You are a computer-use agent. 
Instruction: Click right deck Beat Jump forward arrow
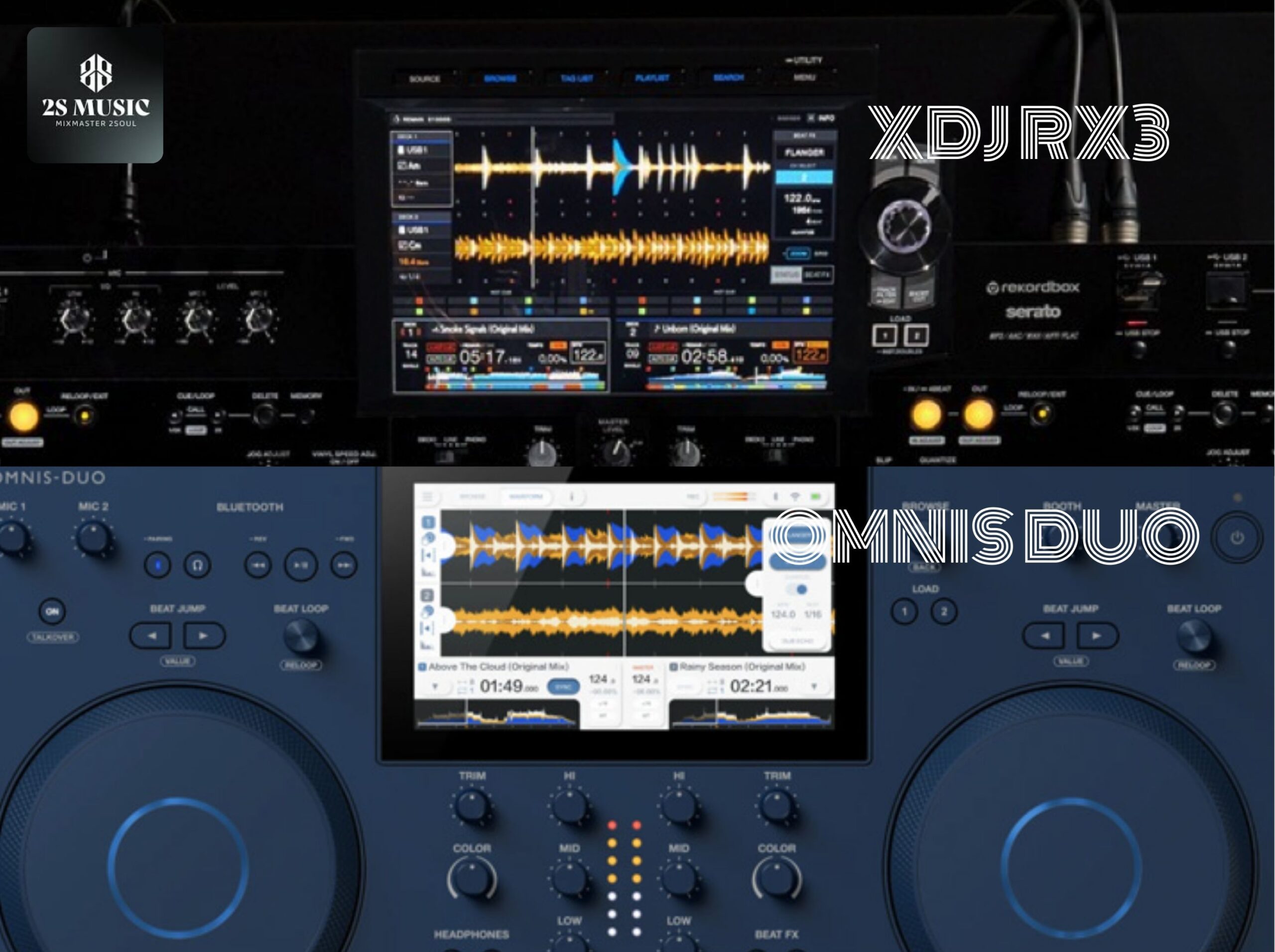pyautogui.click(x=1097, y=636)
